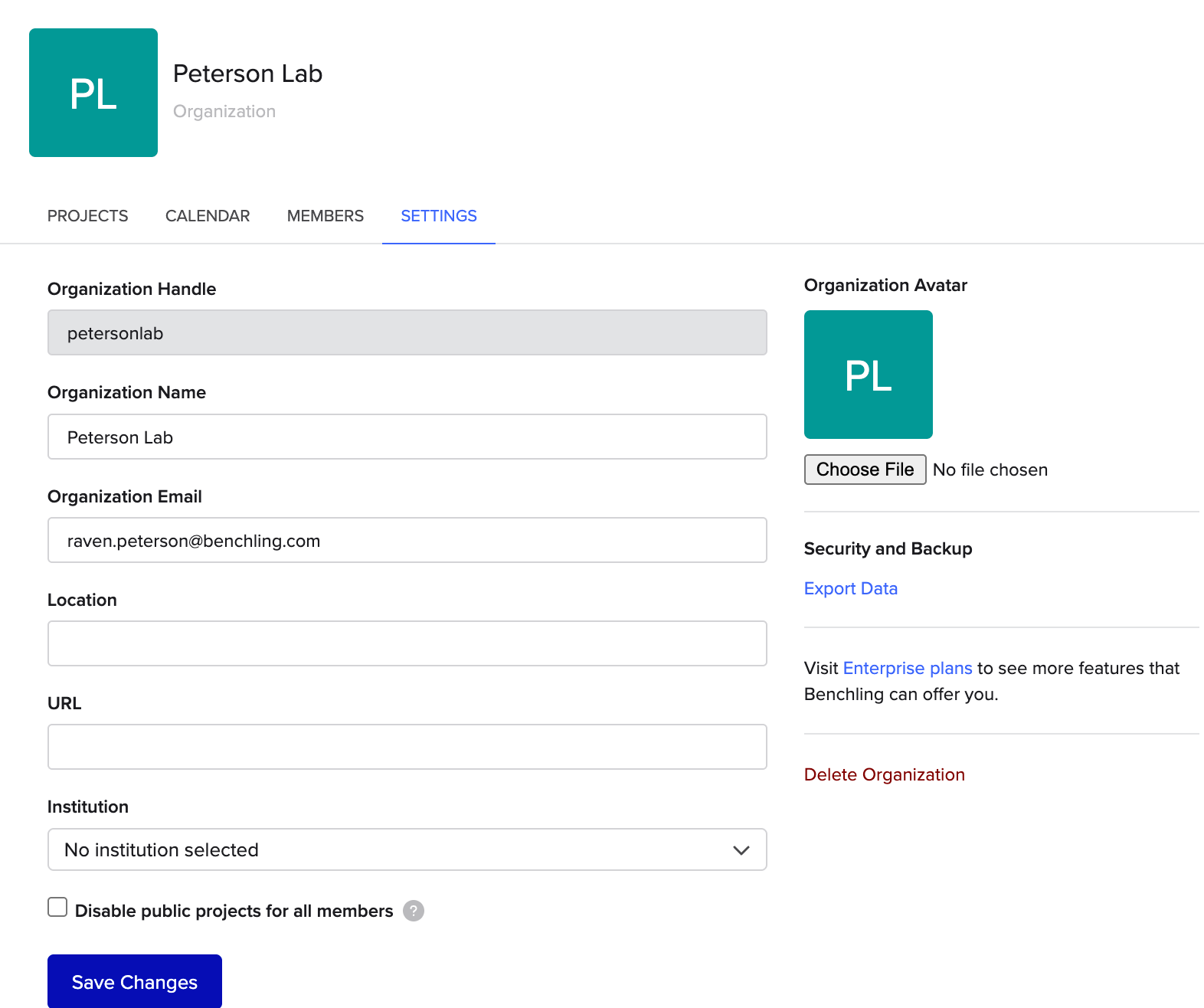Image resolution: width=1204 pixels, height=1008 pixels.
Task: Select the Settings tab
Action: (x=439, y=216)
